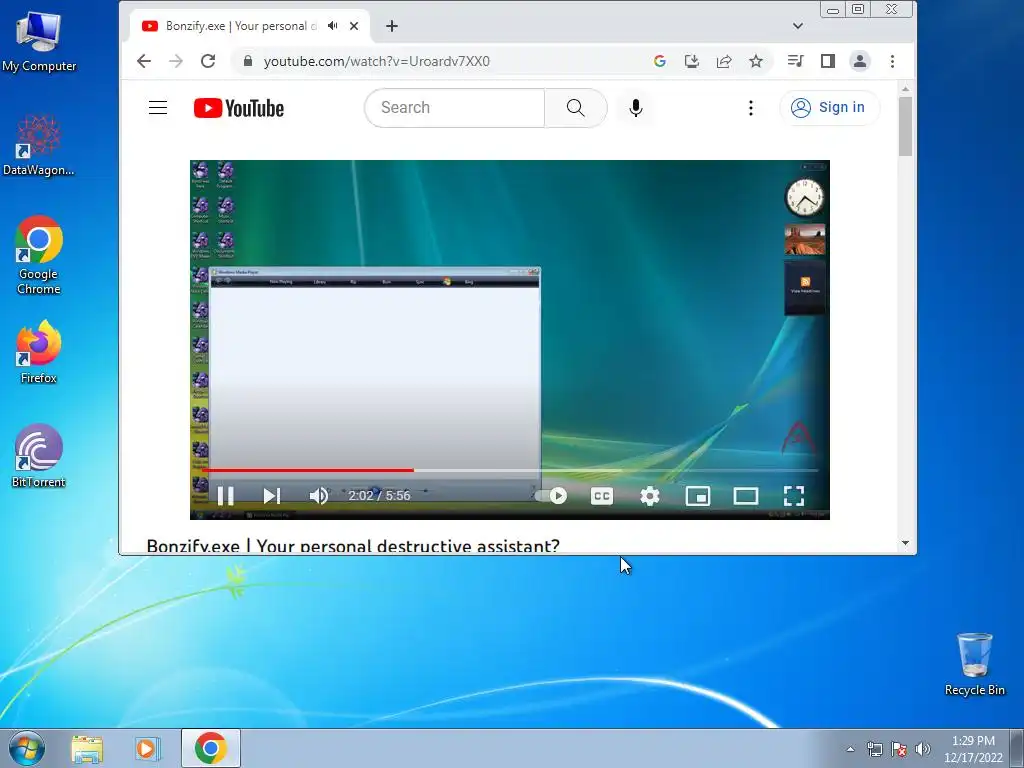Open YouTube settings three-dot menu

click(751, 108)
